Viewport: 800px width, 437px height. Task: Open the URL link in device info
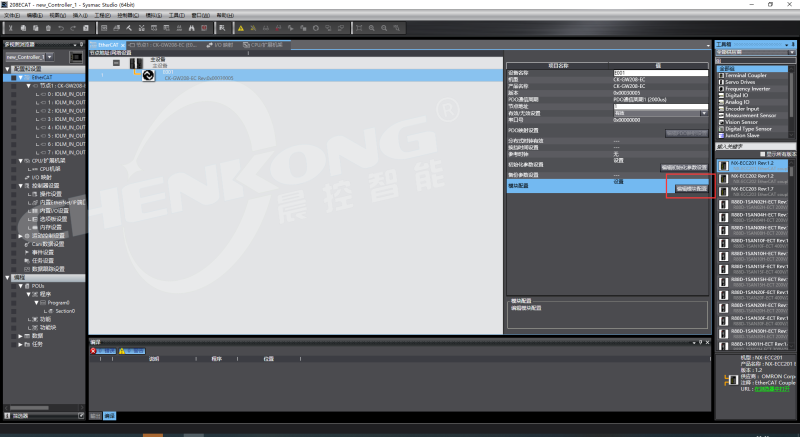click(x=771, y=389)
